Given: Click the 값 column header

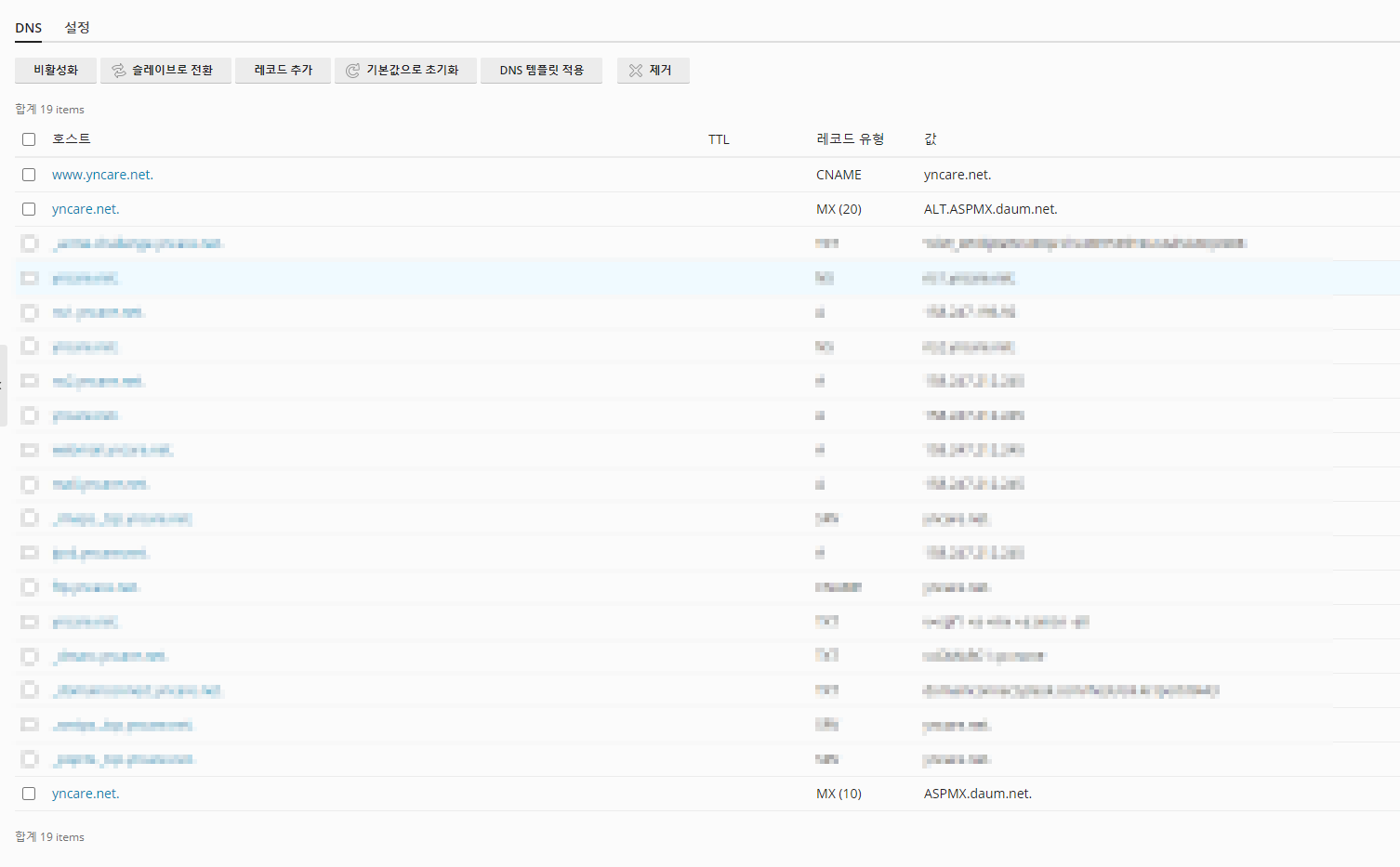Looking at the screenshot, I should pos(931,138).
